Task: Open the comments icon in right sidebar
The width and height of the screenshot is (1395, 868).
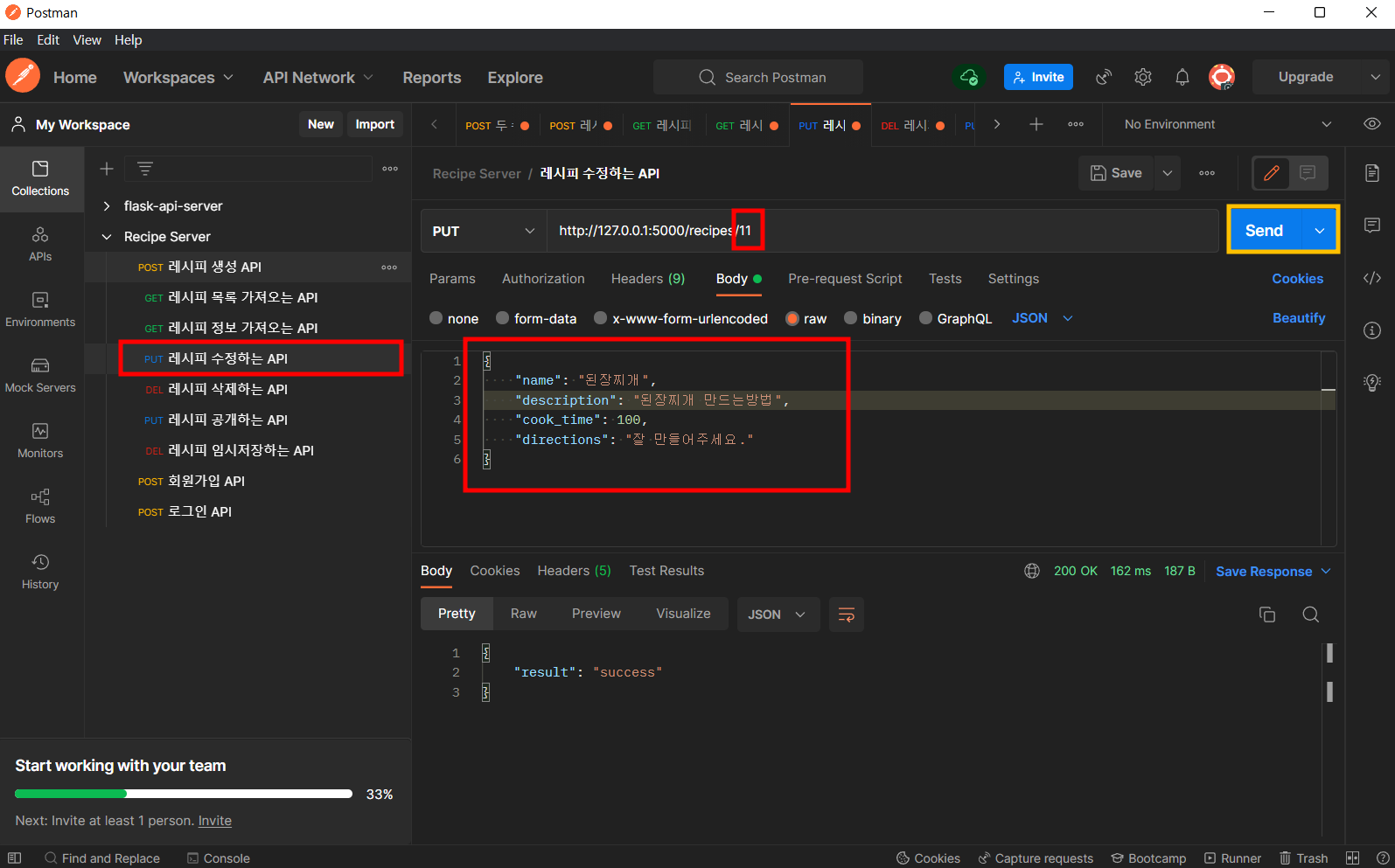Action: point(1372,226)
